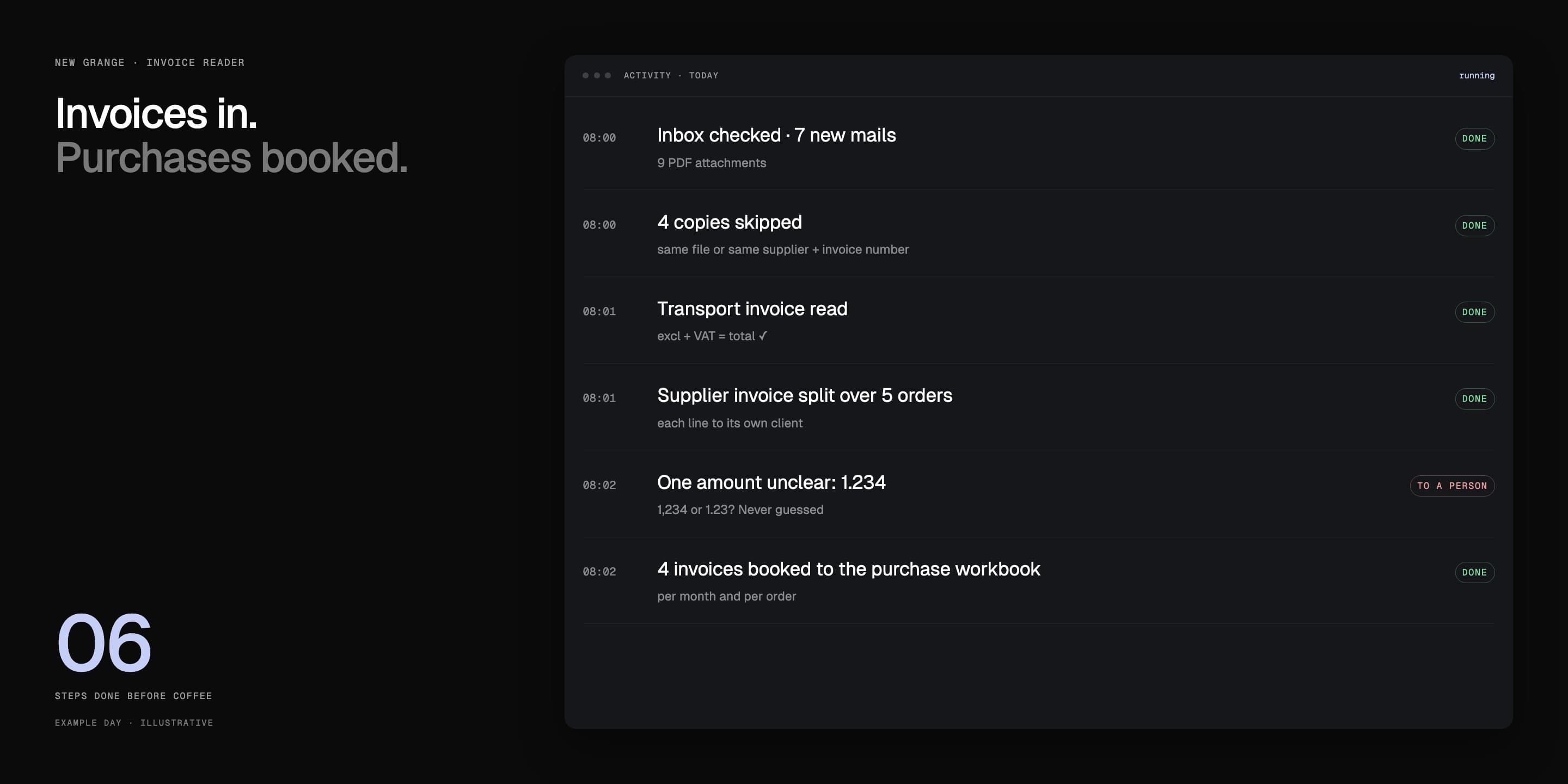Click 'NEW GRANGE · INVOICE READER' label
Screen dimensions: 1568x784
(150, 63)
